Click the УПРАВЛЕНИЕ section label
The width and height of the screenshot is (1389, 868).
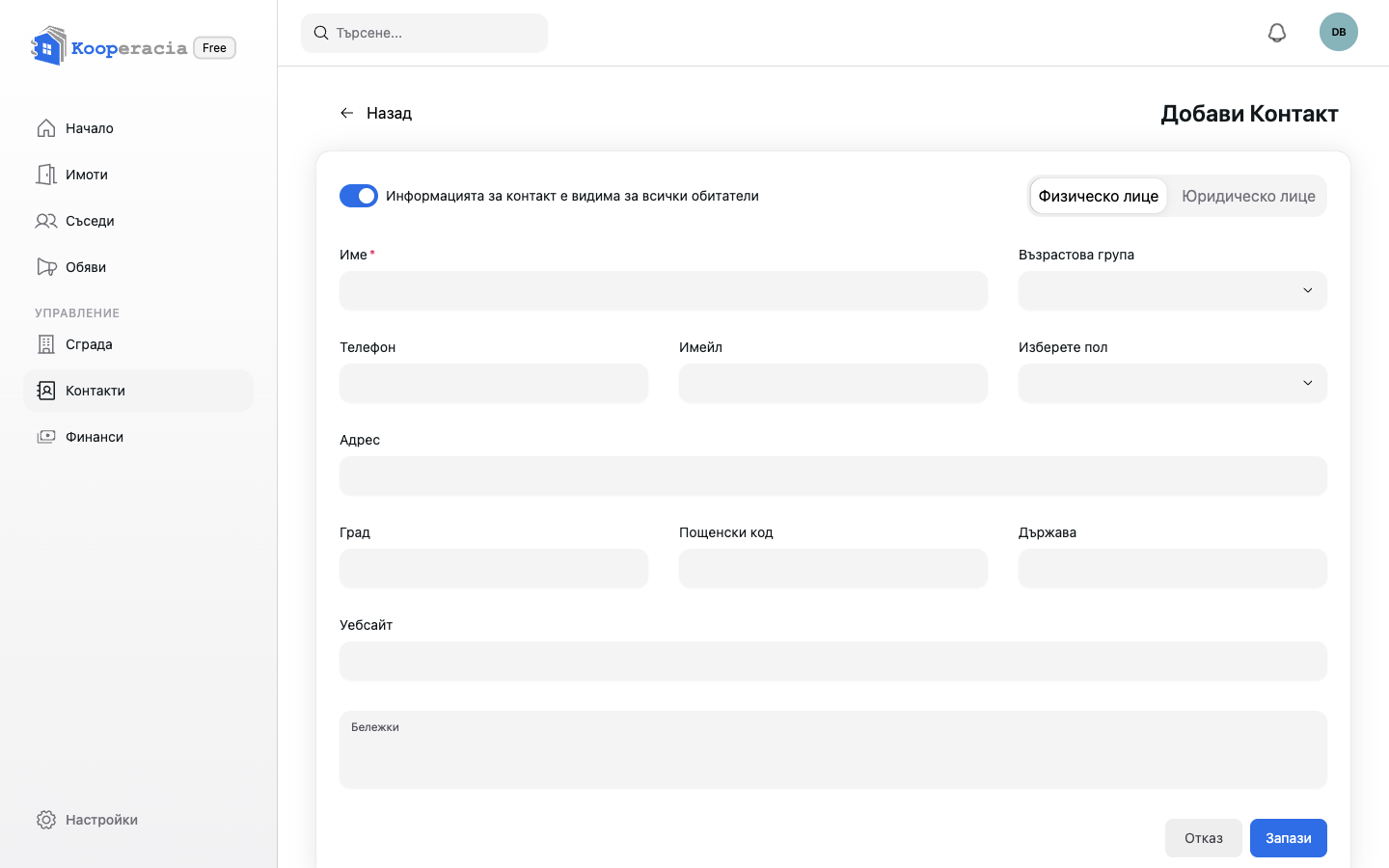click(77, 313)
